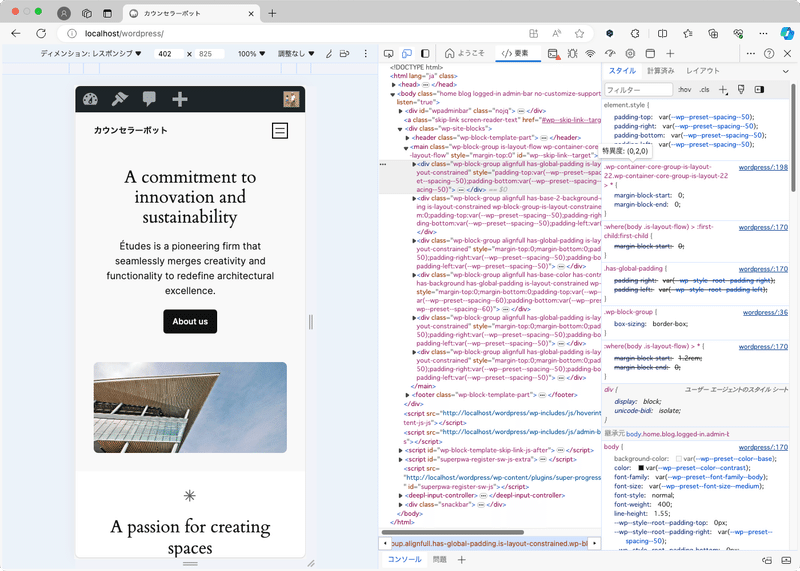
Task: Open the 調整なし throttling dropdown
Action: pyautogui.click(x=296, y=54)
